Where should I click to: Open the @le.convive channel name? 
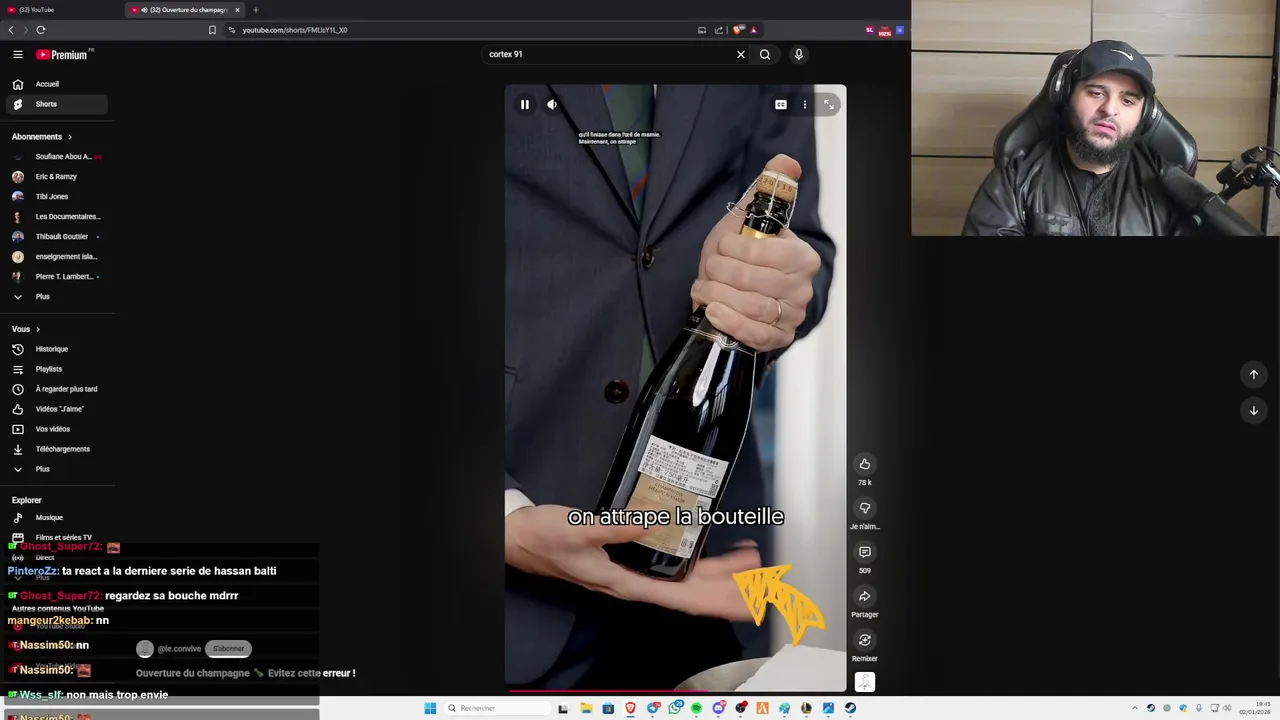(179, 648)
